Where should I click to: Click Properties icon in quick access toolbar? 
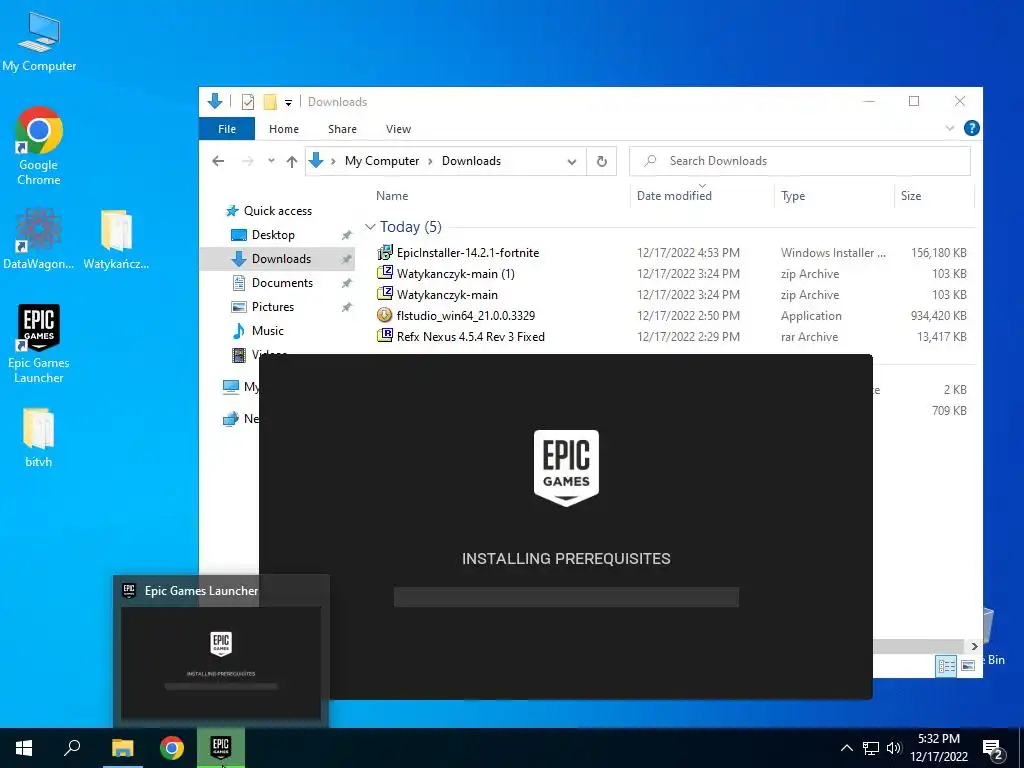[248, 102]
